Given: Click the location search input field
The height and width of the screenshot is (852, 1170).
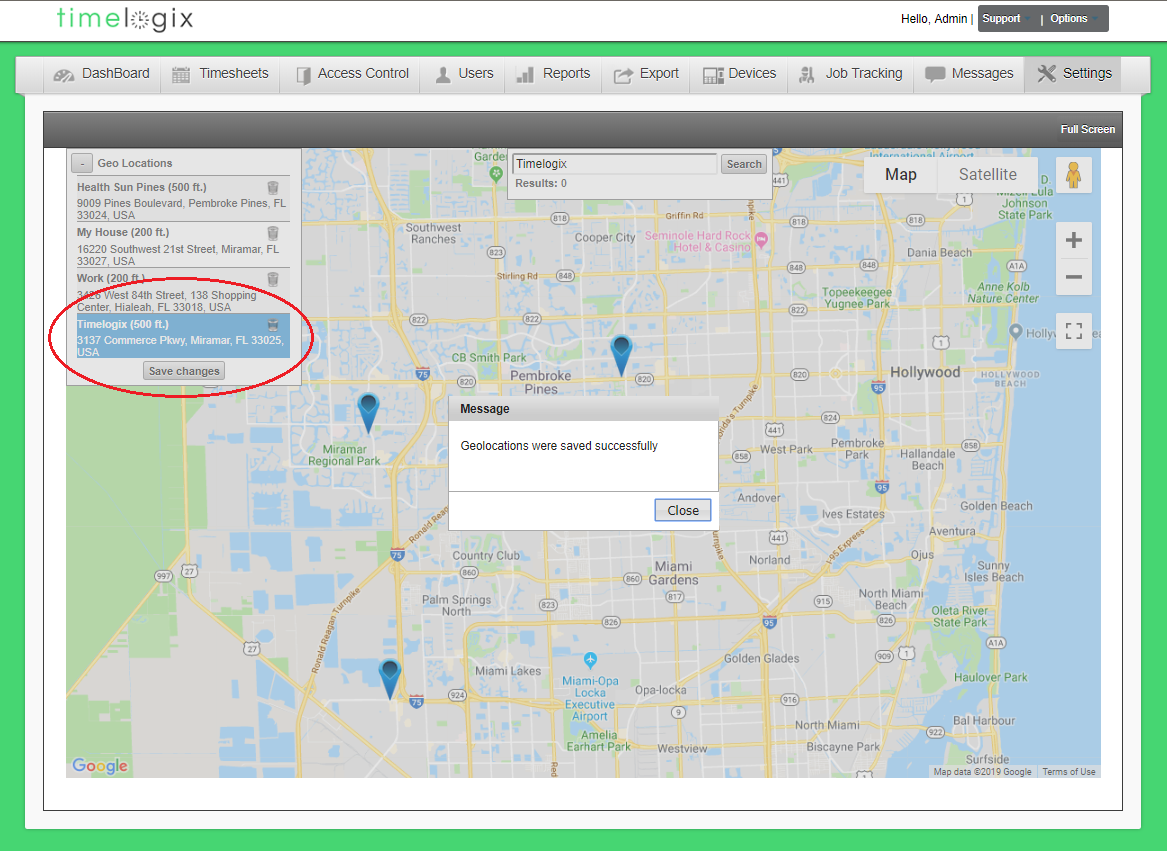Looking at the screenshot, I should pyautogui.click(x=615, y=164).
